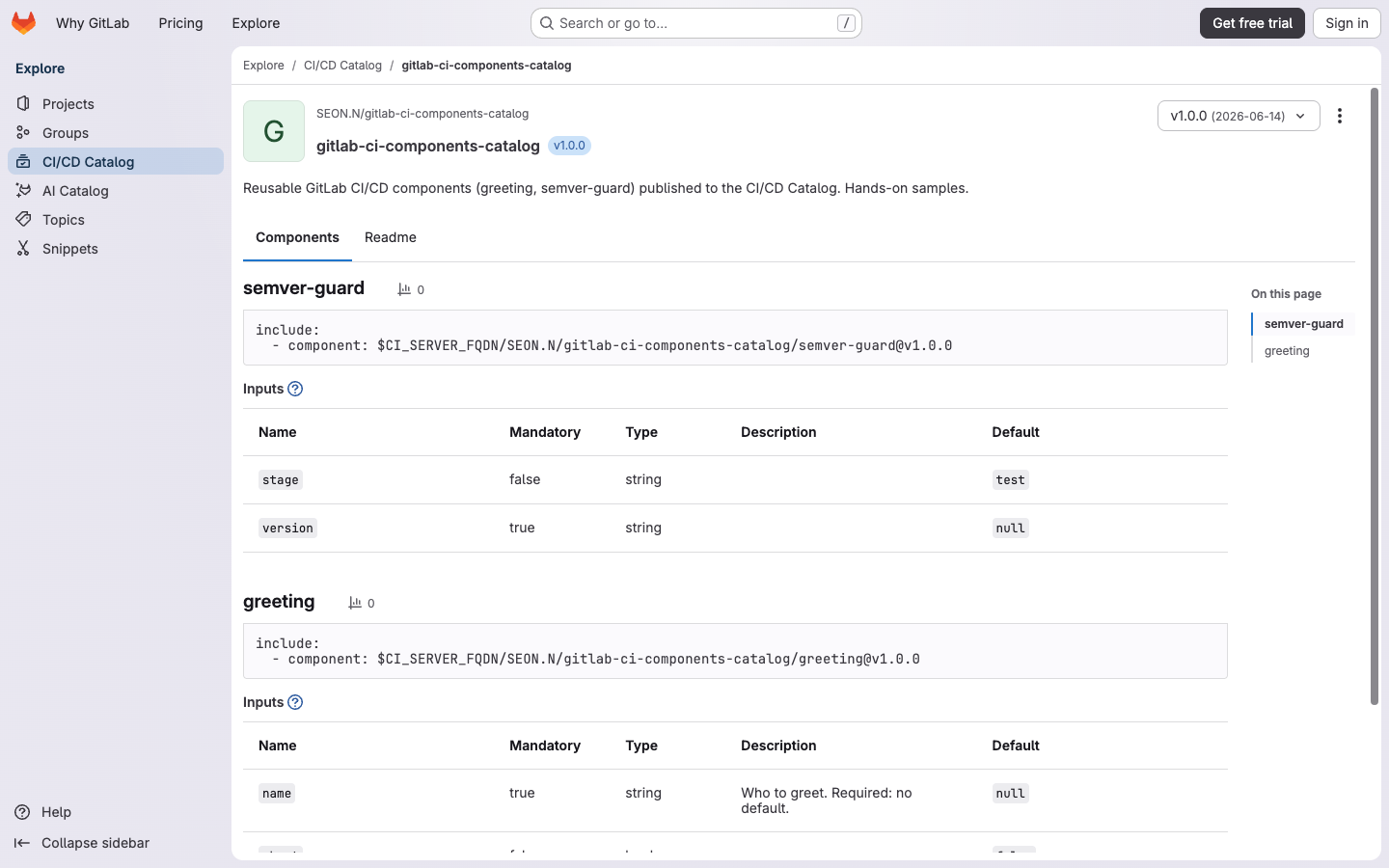Image resolution: width=1389 pixels, height=868 pixels.
Task: Click the greeting component heading
Action: click(279, 602)
